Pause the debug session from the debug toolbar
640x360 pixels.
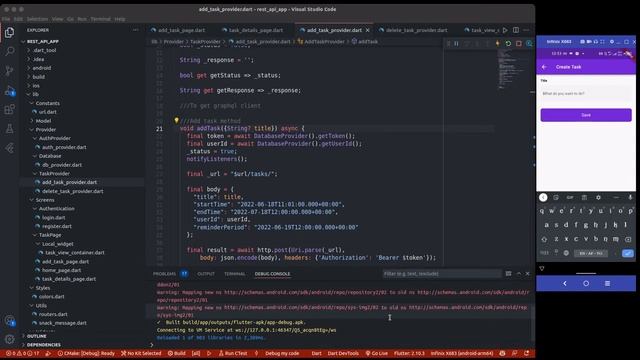tap(457, 43)
